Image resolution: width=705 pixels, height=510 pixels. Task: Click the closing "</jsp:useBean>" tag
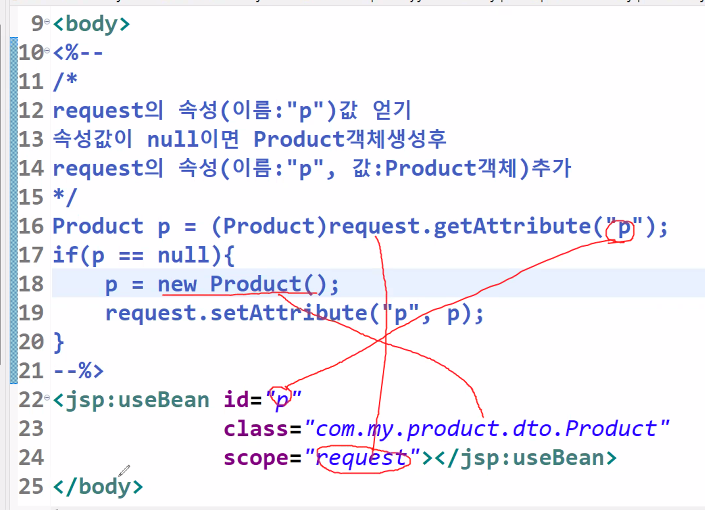526,458
